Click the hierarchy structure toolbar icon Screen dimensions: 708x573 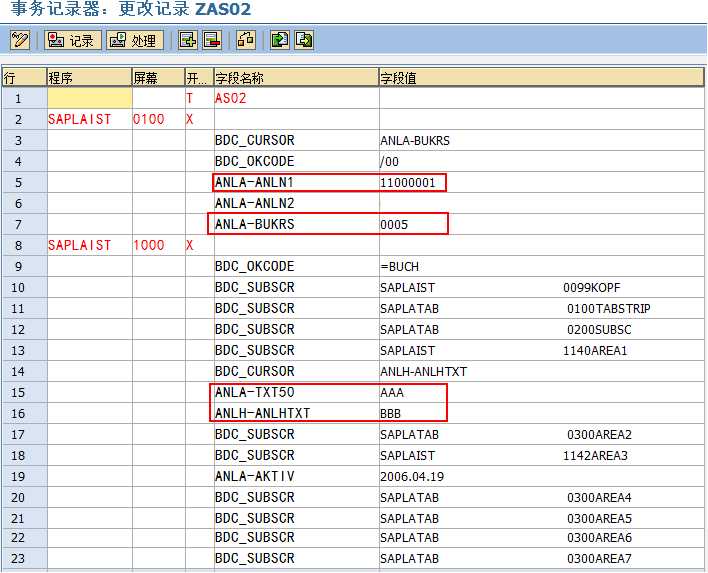point(246,40)
